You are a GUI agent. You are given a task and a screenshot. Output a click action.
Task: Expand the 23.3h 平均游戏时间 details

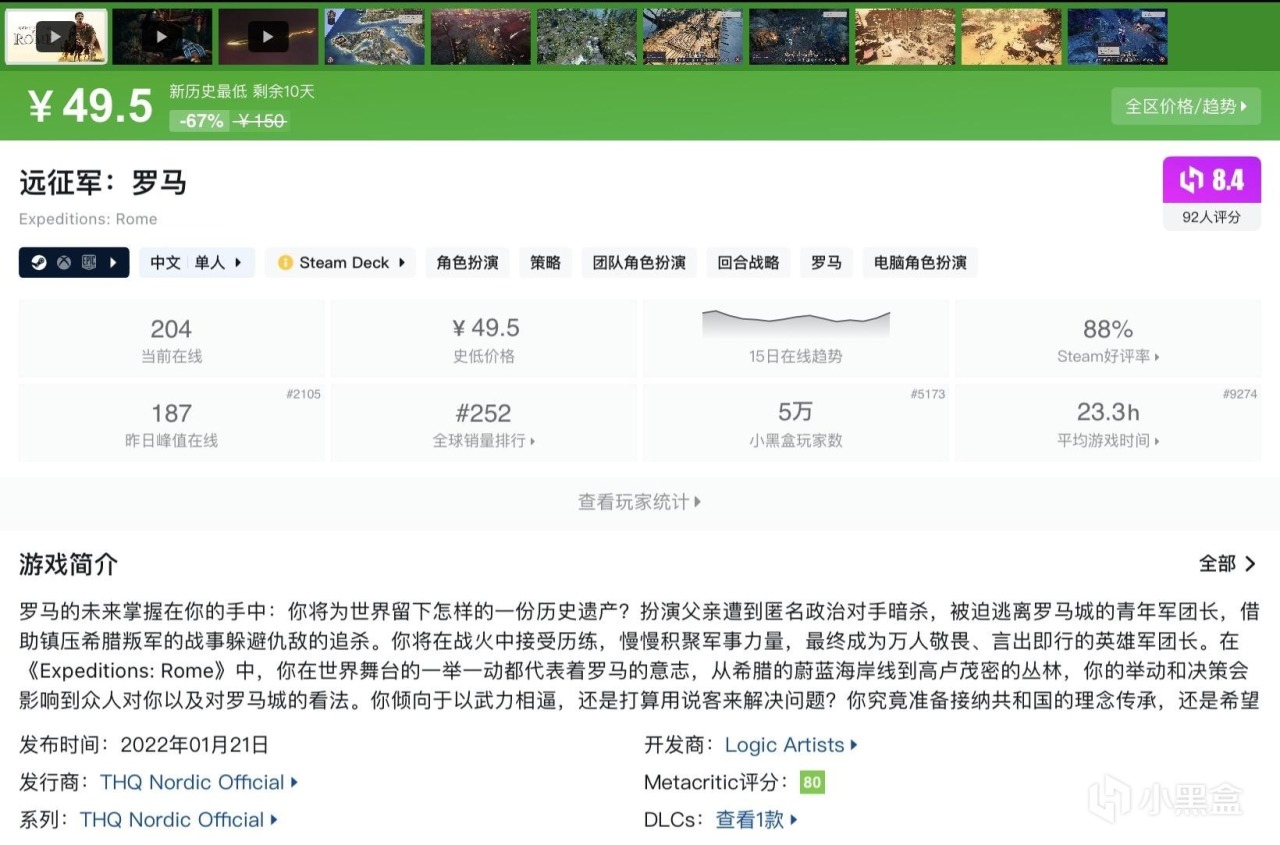point(1108,423)
